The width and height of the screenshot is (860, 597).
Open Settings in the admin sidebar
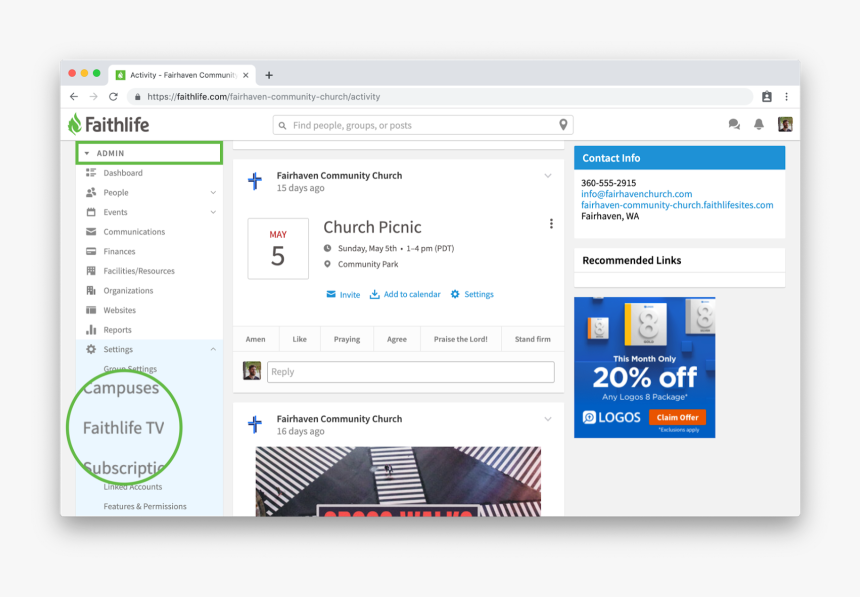click(118, 350)
